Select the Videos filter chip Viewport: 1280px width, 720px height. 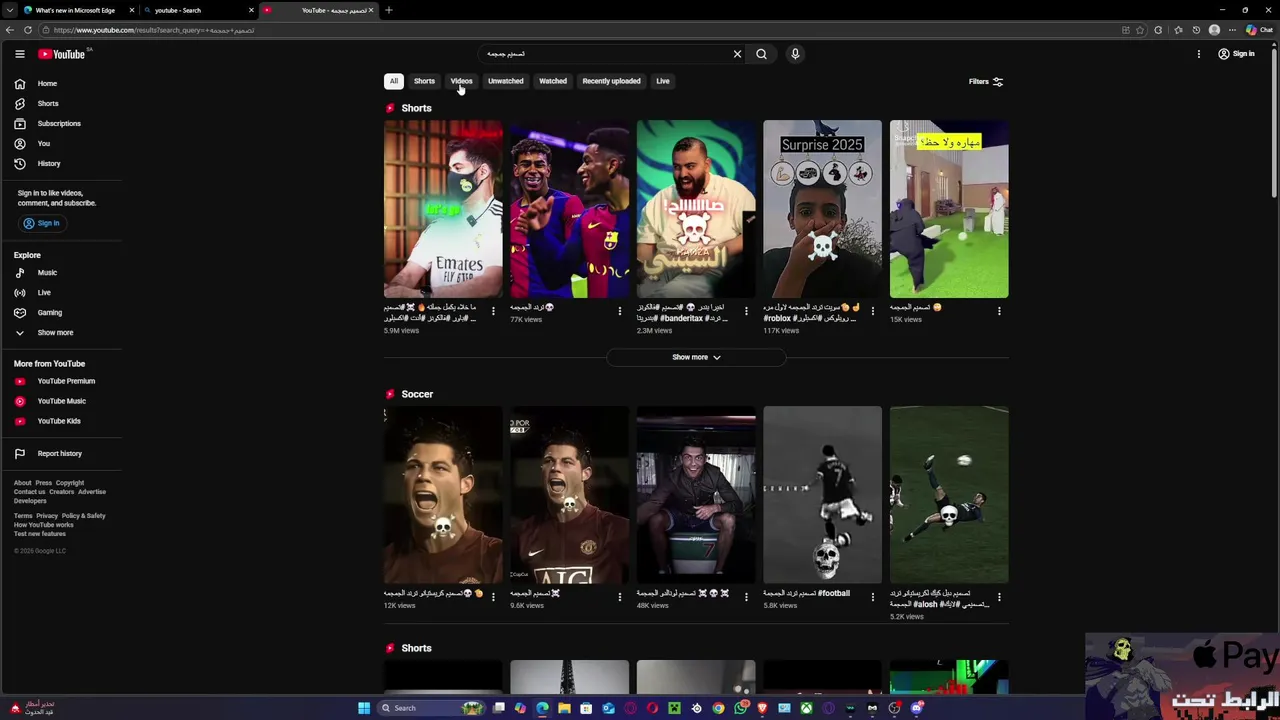(461, 81)
